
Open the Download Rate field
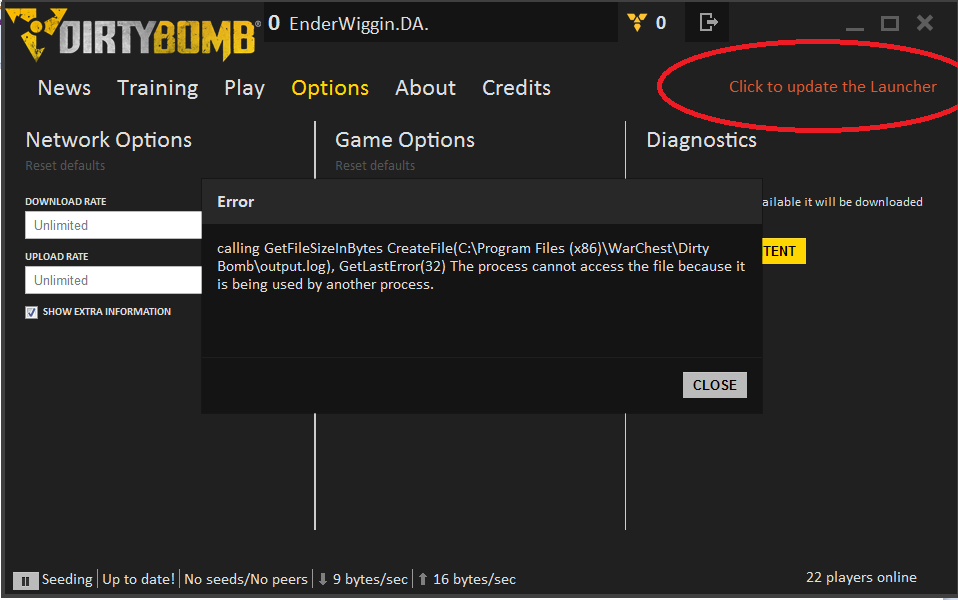[113, 225]
